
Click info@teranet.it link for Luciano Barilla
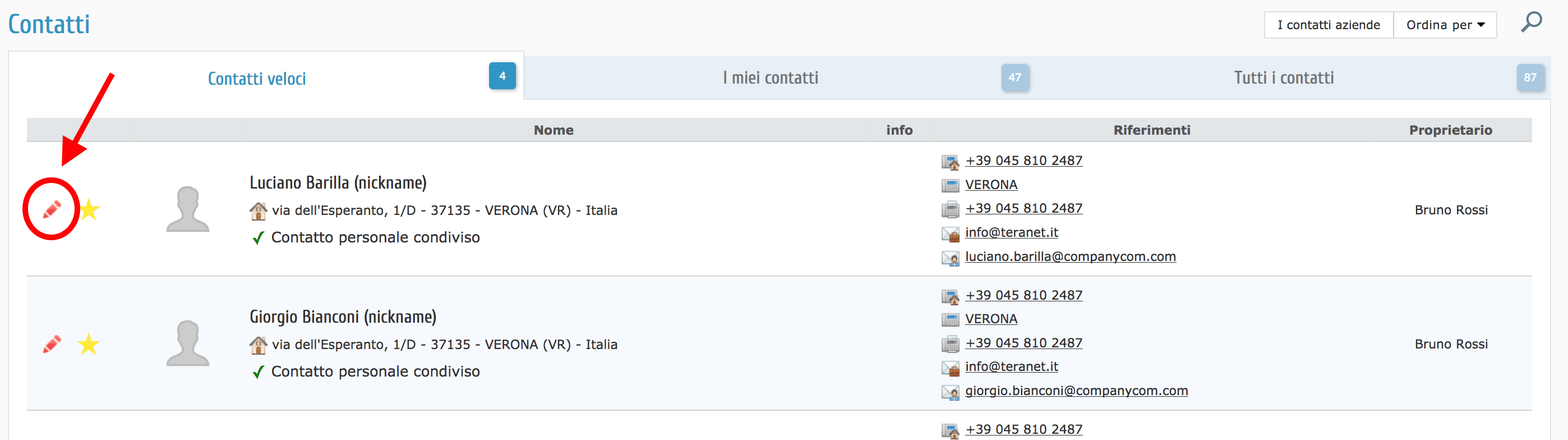click(x=1011, y=232)
